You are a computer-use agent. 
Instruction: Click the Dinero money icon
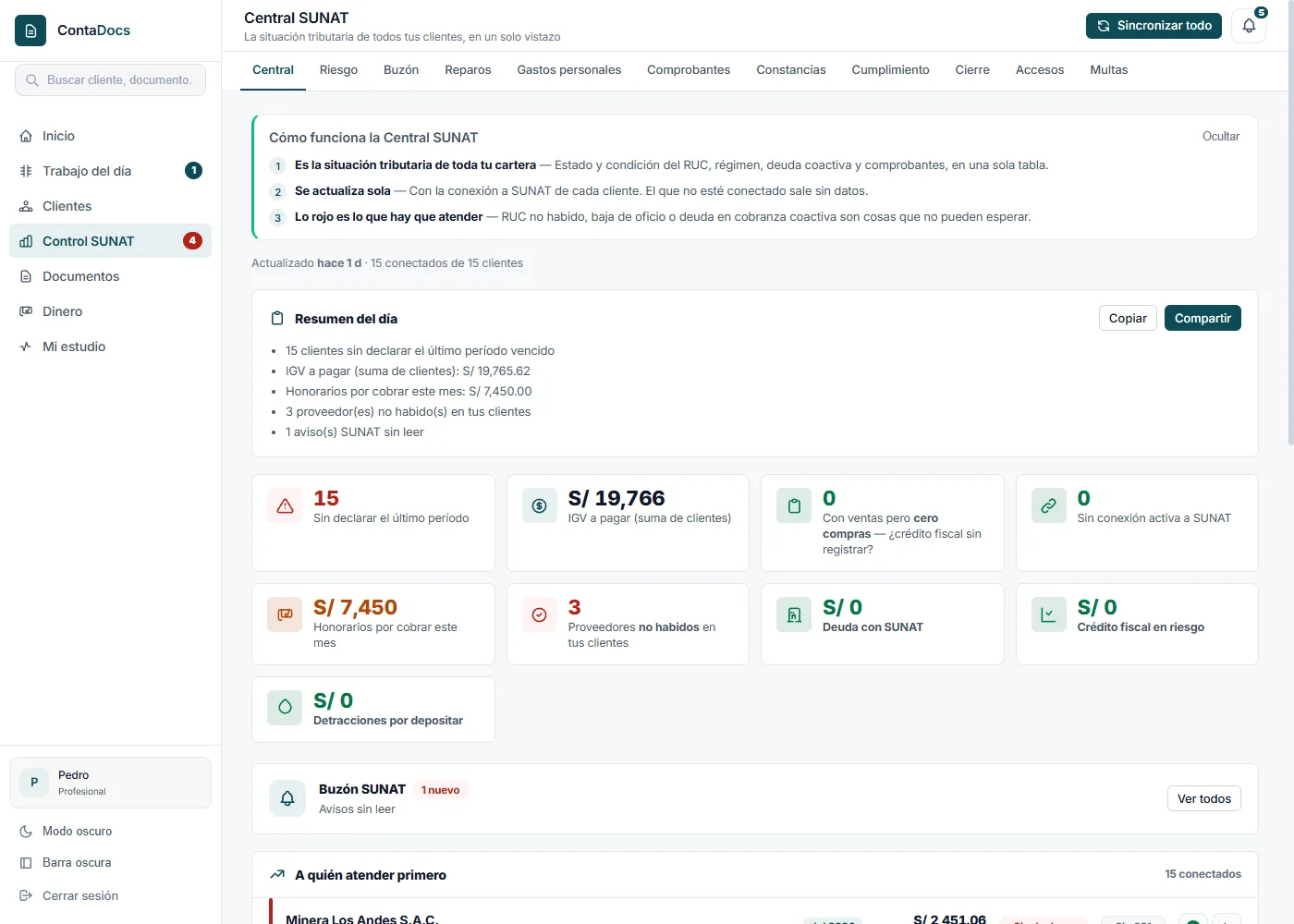click(26, 311)
